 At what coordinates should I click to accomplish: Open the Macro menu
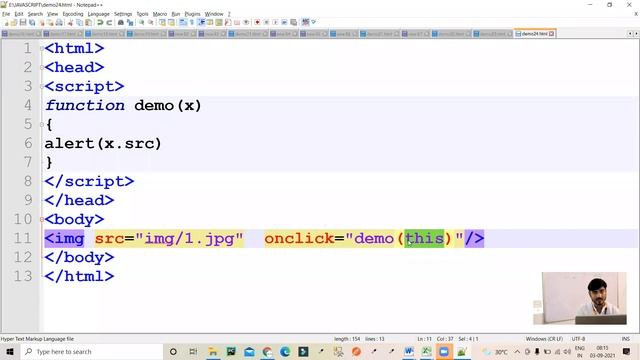tap(160, 14)
